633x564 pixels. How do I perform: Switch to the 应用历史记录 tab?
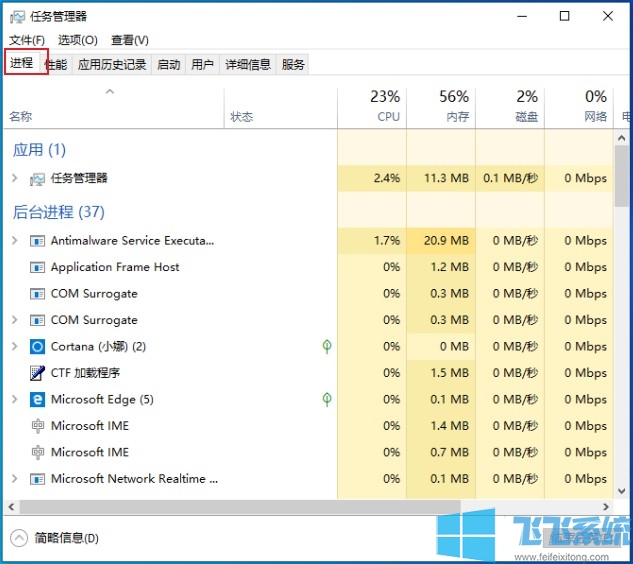[112, 64]
